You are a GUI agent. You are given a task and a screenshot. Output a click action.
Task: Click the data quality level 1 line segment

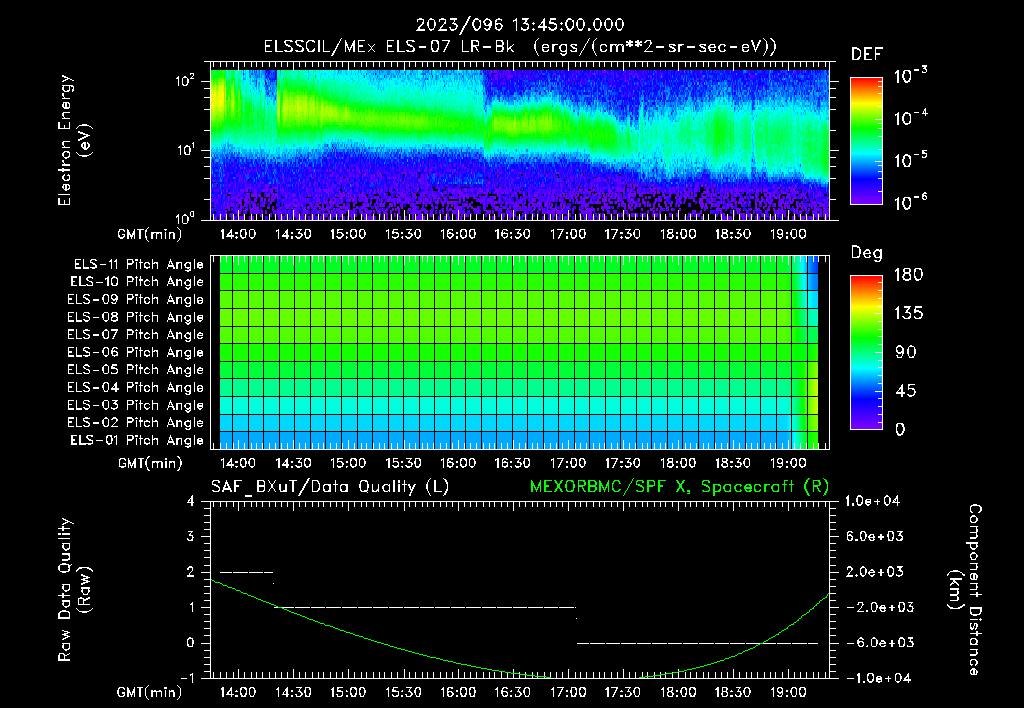click(x=426, y=607)
